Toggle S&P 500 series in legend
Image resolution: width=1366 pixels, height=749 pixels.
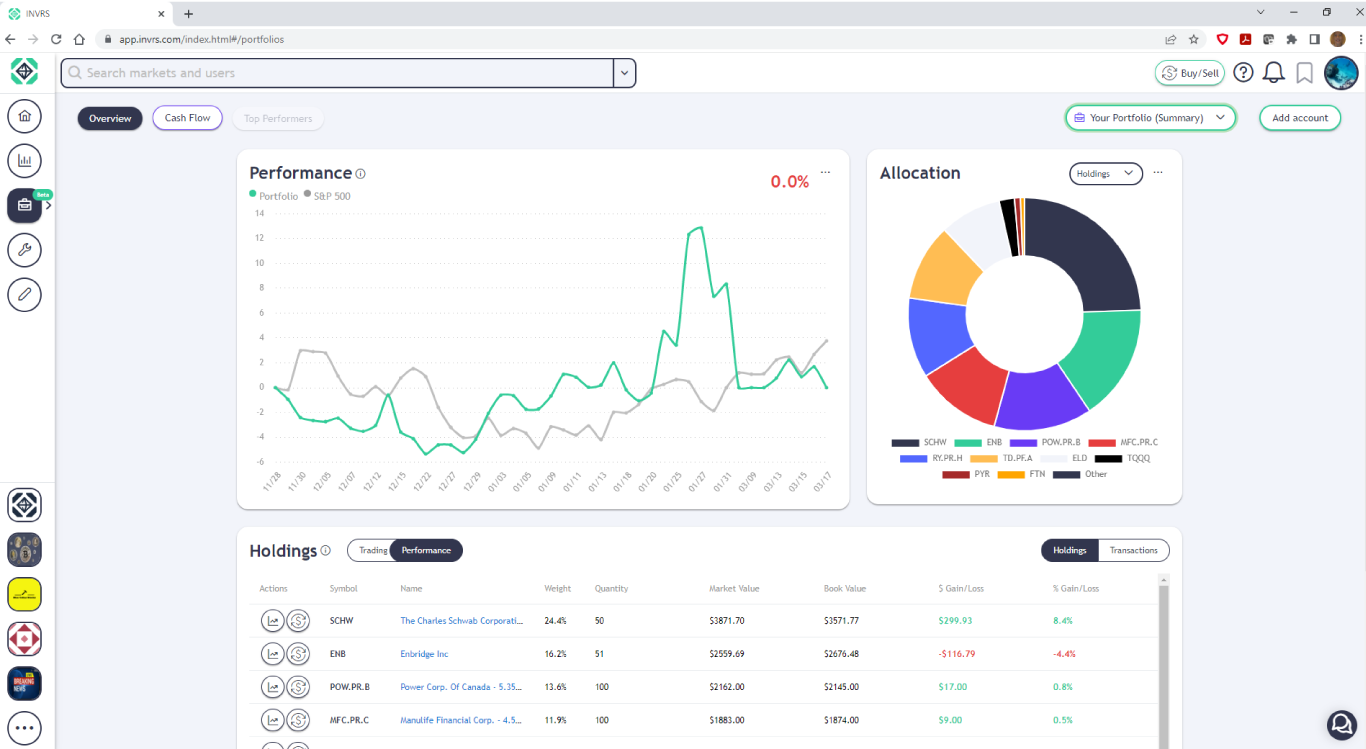(x=327, y=196)
